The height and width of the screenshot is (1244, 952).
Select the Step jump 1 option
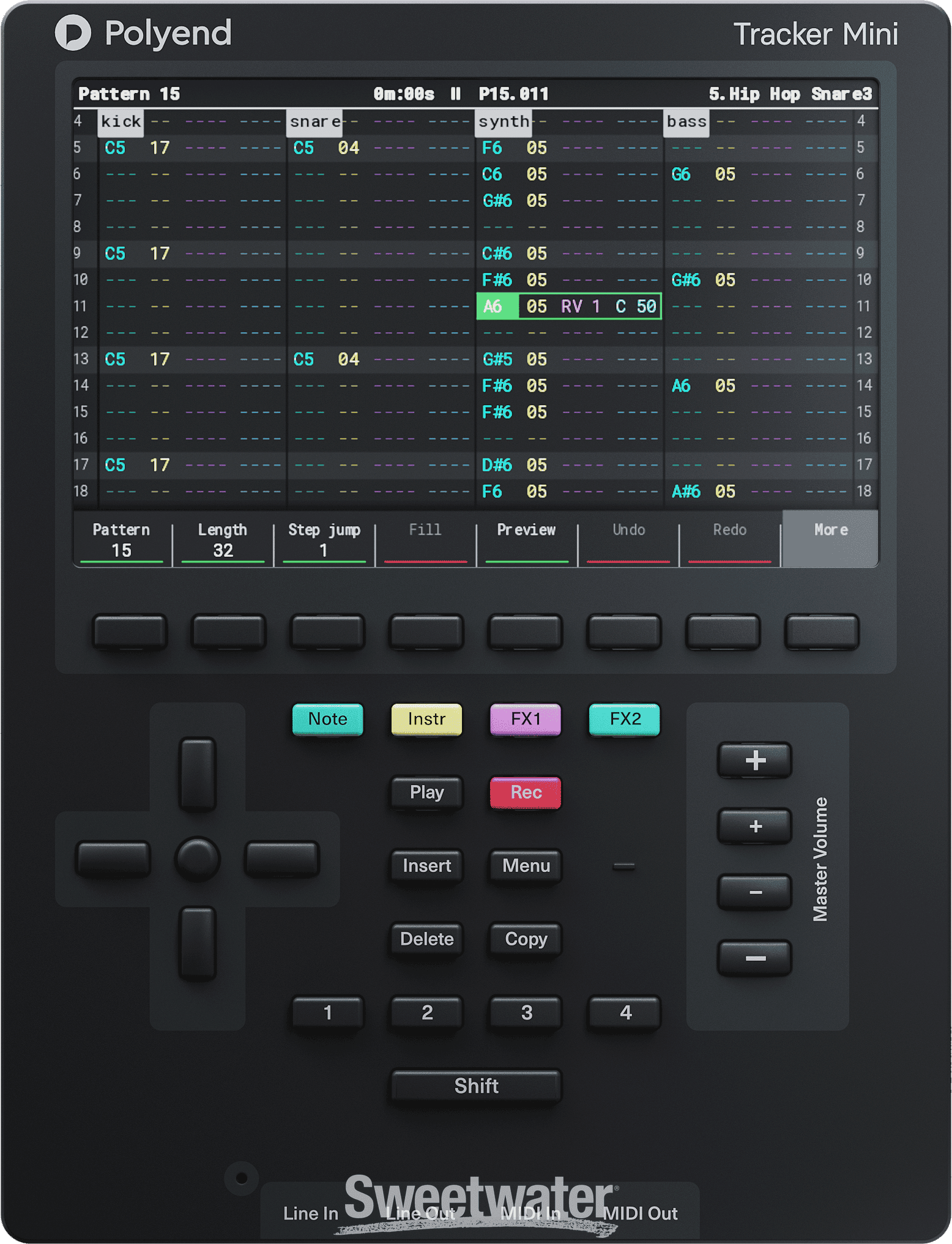click(x=324, y=540)
